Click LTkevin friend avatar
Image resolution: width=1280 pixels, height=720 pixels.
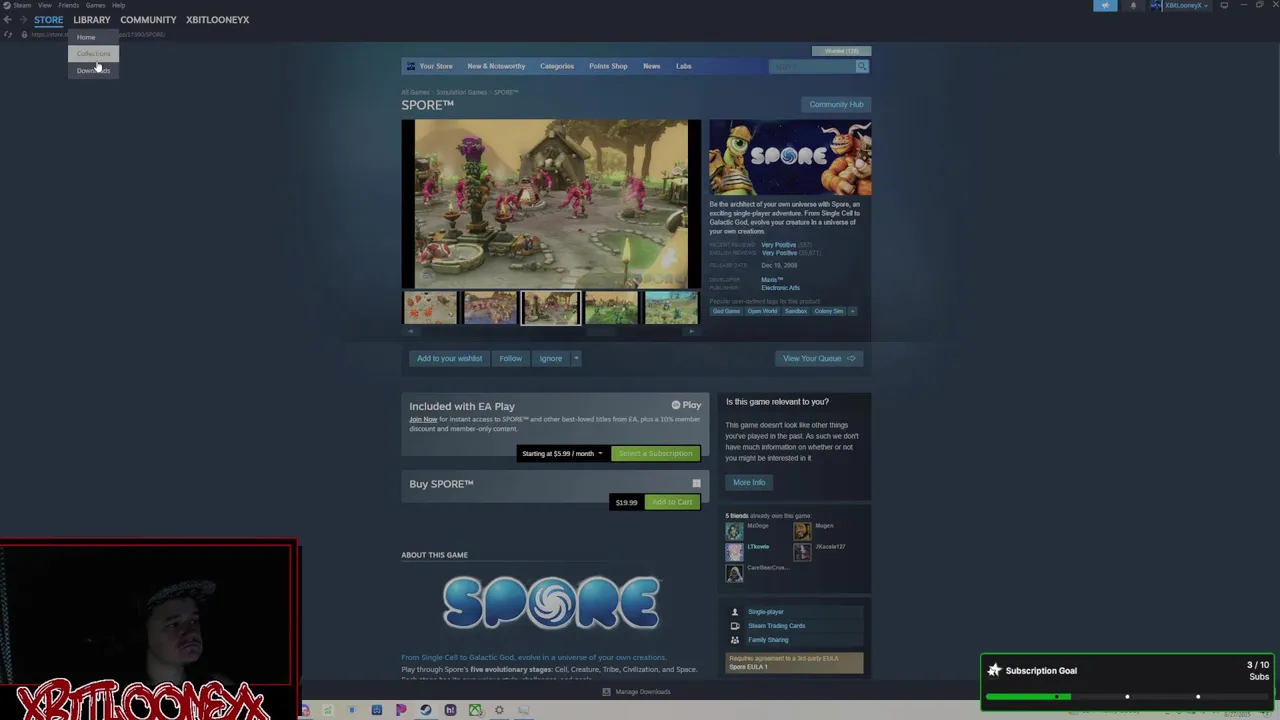pos(734,552)
